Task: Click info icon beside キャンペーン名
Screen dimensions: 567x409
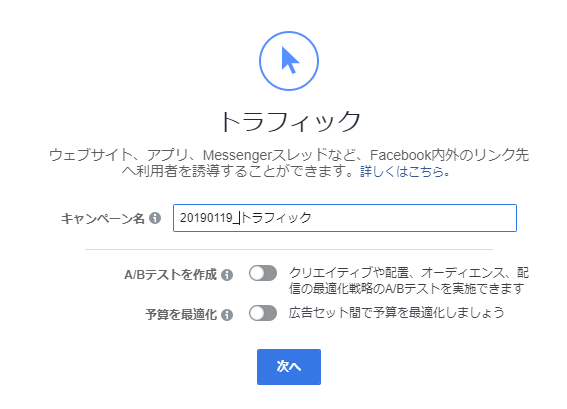Action: (x=155, y=218)
